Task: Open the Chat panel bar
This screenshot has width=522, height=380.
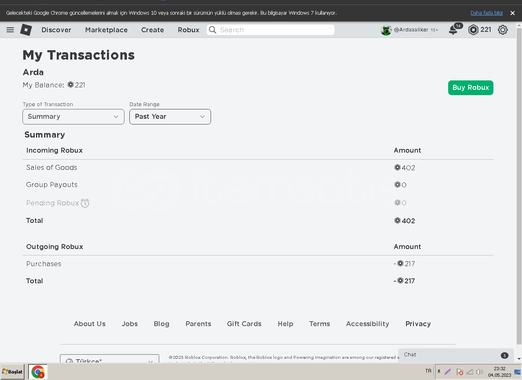Action: [456, 355]
